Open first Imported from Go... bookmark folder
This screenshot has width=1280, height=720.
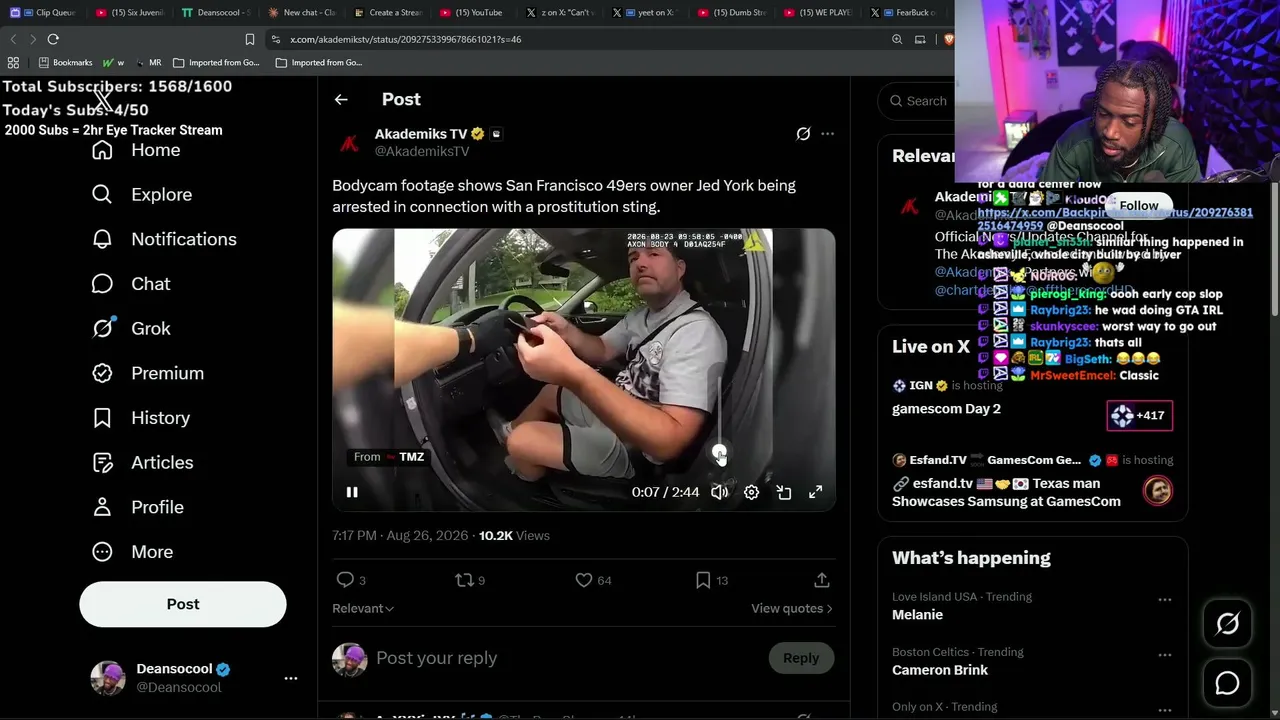pyautogui.click(x=216, y=62)
